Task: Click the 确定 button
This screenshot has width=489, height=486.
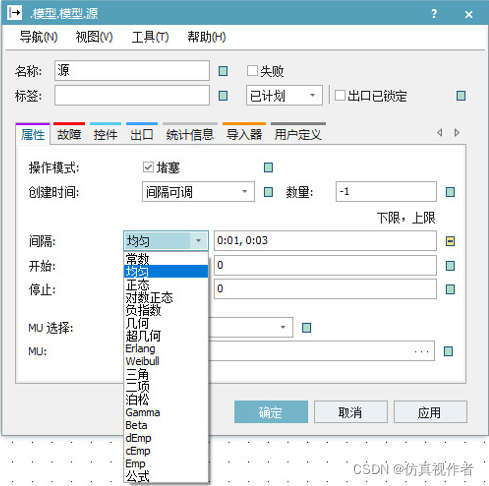Action: 271,412
